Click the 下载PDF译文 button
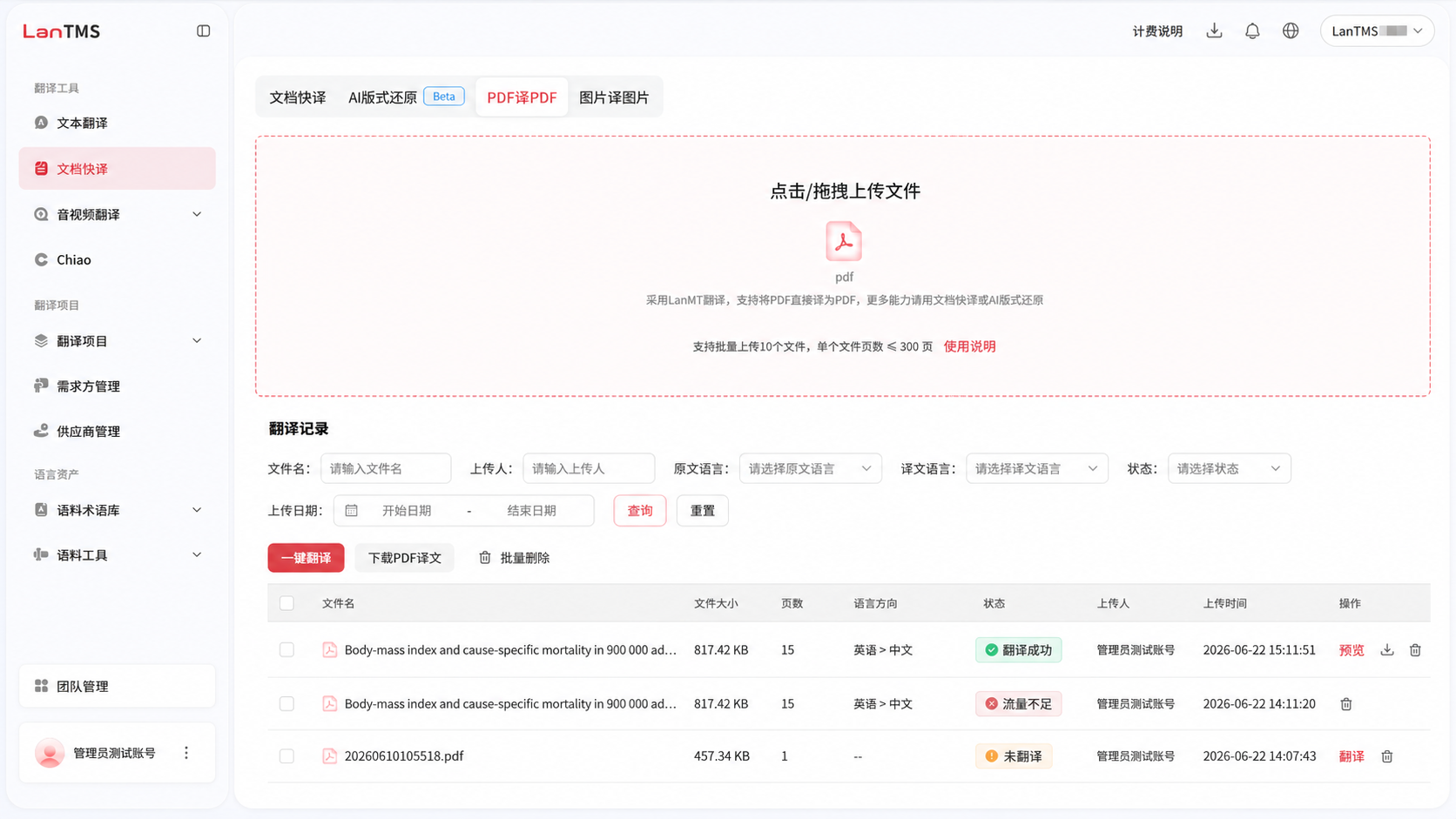Screen dimensions: 1456x819 coord(404,558)
